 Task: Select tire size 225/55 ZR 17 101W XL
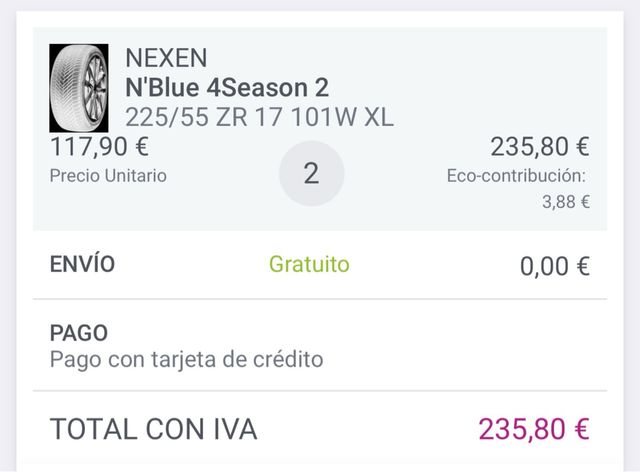point(259,117)
